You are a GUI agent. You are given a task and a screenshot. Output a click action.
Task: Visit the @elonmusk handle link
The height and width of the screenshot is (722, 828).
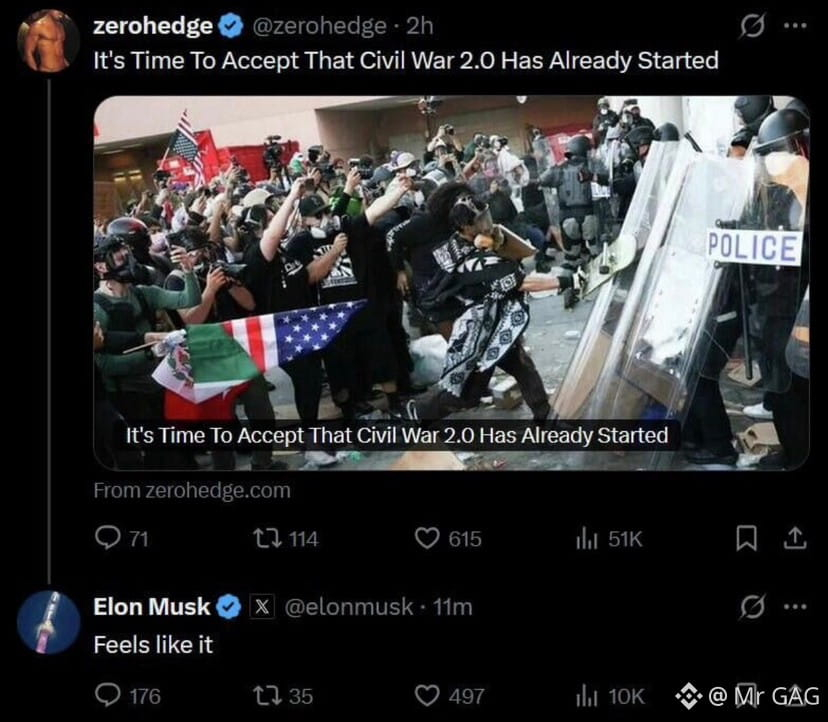(x=349, y=607)
